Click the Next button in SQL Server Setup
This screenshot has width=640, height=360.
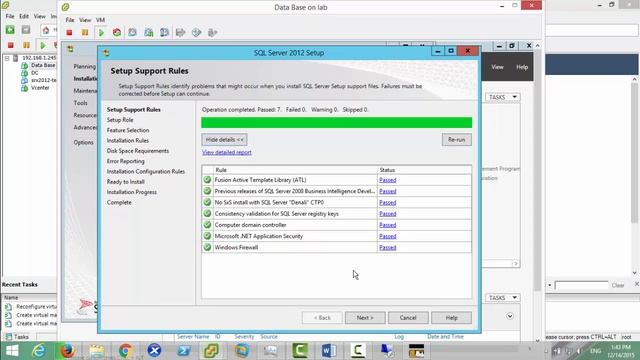pyautogui.click(x=365, y=318)
